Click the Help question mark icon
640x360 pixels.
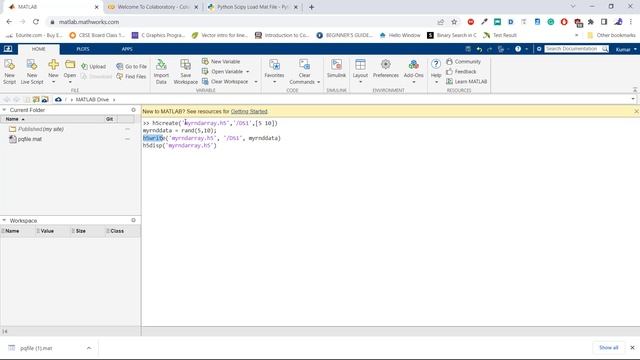[436, 64]
